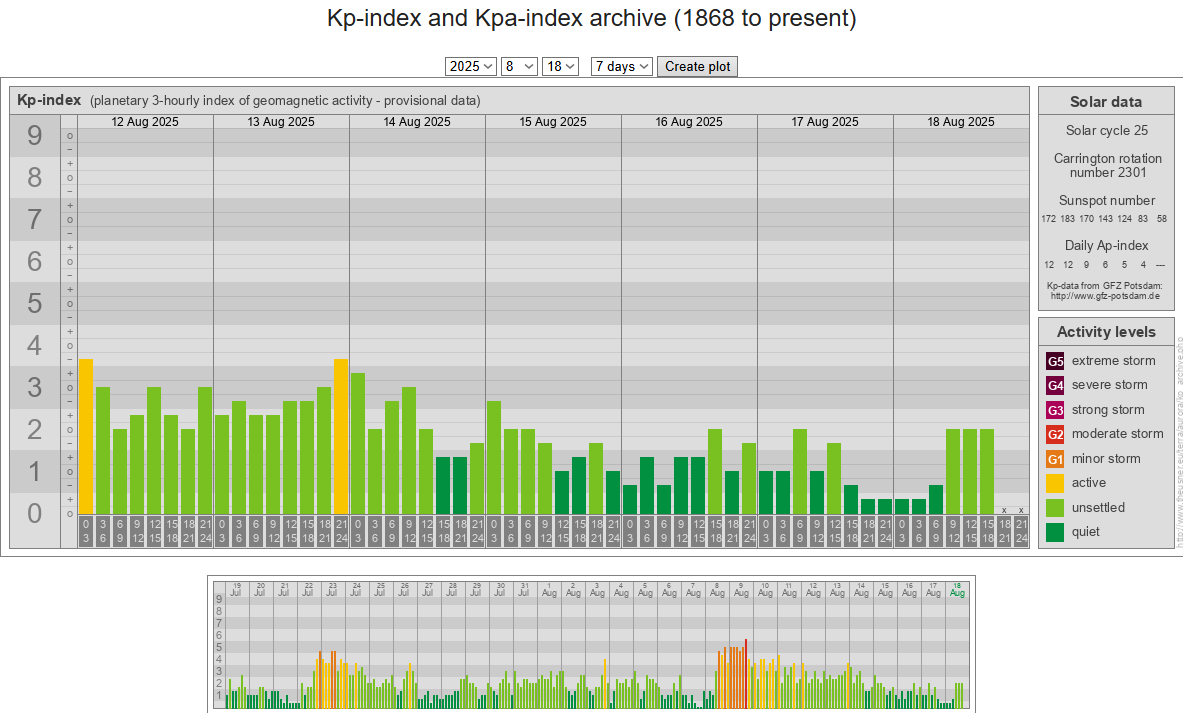Click the dark green quiet swatch

coord(1055,532)
